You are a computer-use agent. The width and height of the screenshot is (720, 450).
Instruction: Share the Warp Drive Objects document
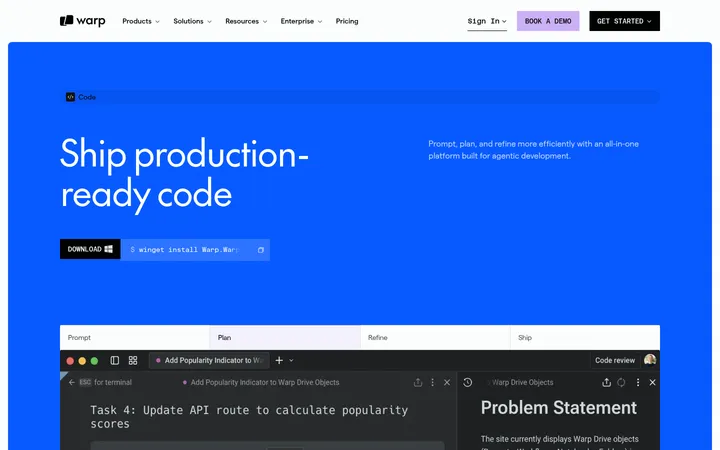[607, 382]
